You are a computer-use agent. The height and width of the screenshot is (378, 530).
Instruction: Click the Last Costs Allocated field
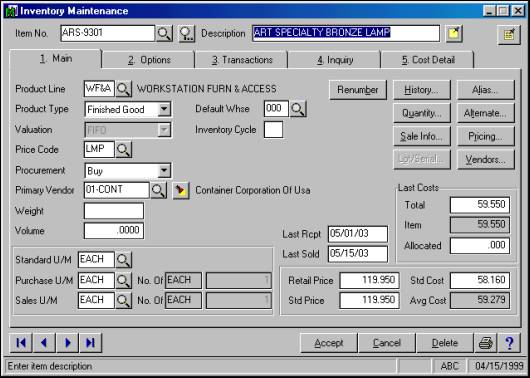point(480,246)
